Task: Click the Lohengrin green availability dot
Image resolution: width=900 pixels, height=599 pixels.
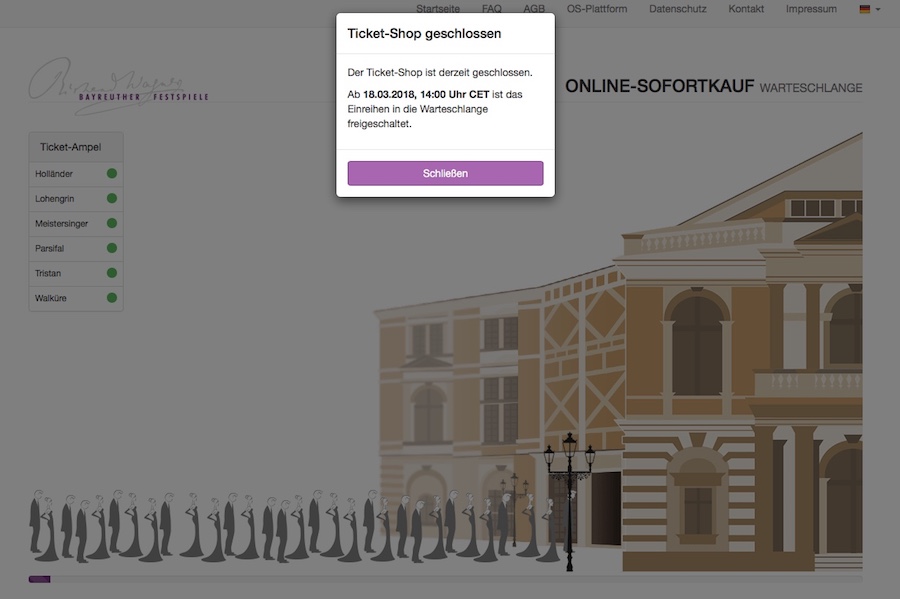Action: coord(112,199)
